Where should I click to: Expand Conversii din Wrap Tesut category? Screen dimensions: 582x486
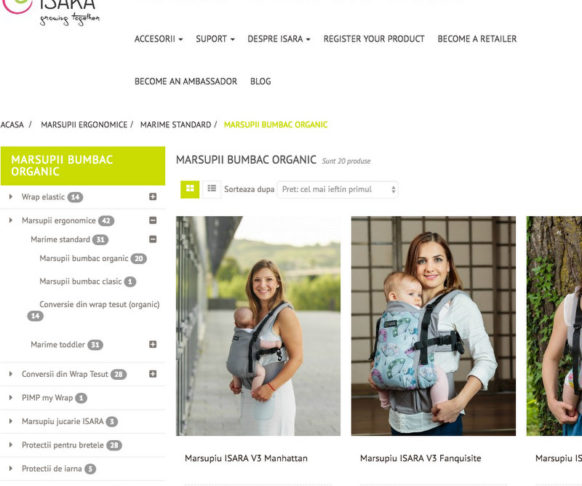point(153,374)
